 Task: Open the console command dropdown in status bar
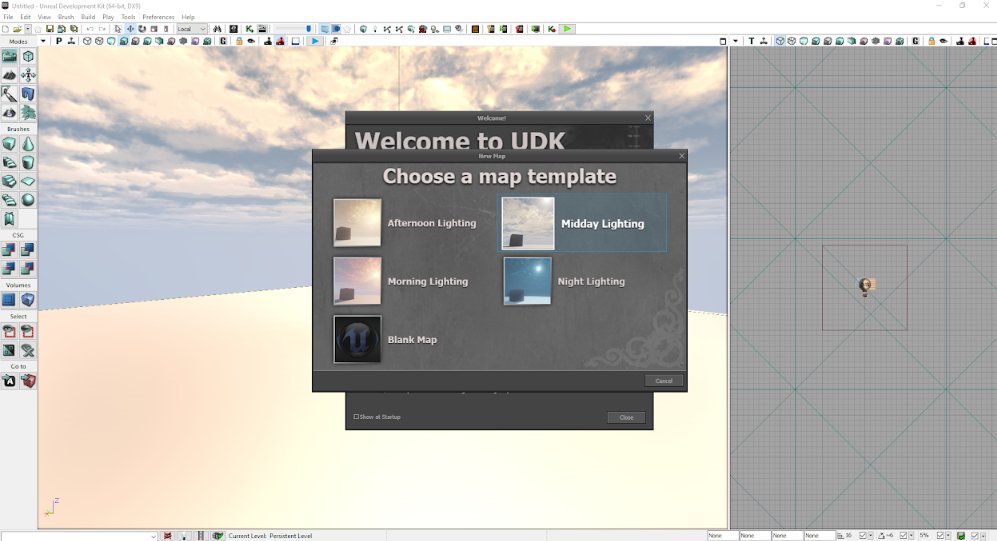click(153, 536)
